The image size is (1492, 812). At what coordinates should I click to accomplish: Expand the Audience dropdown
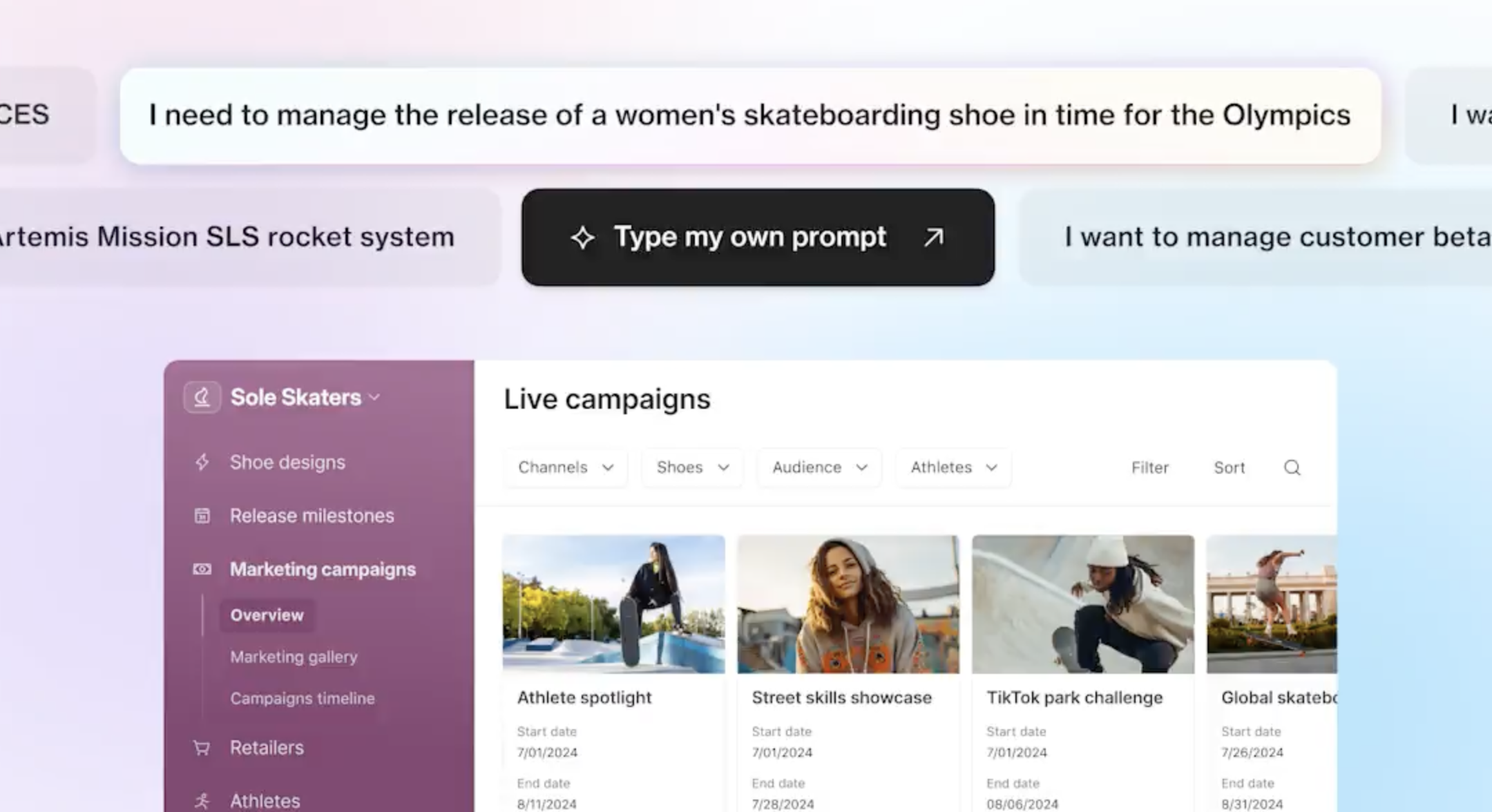pyautogui.click(x=819, y=467)
